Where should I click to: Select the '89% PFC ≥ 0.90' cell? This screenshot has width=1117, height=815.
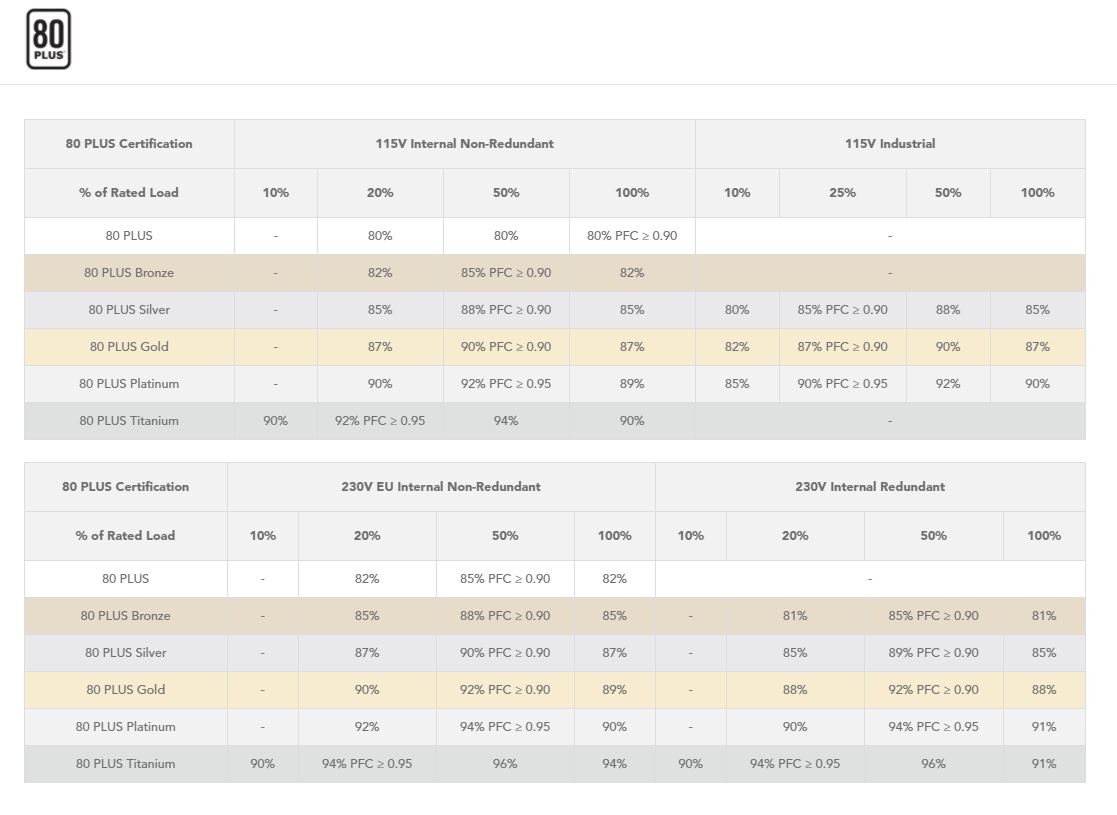tap(933, 653)
